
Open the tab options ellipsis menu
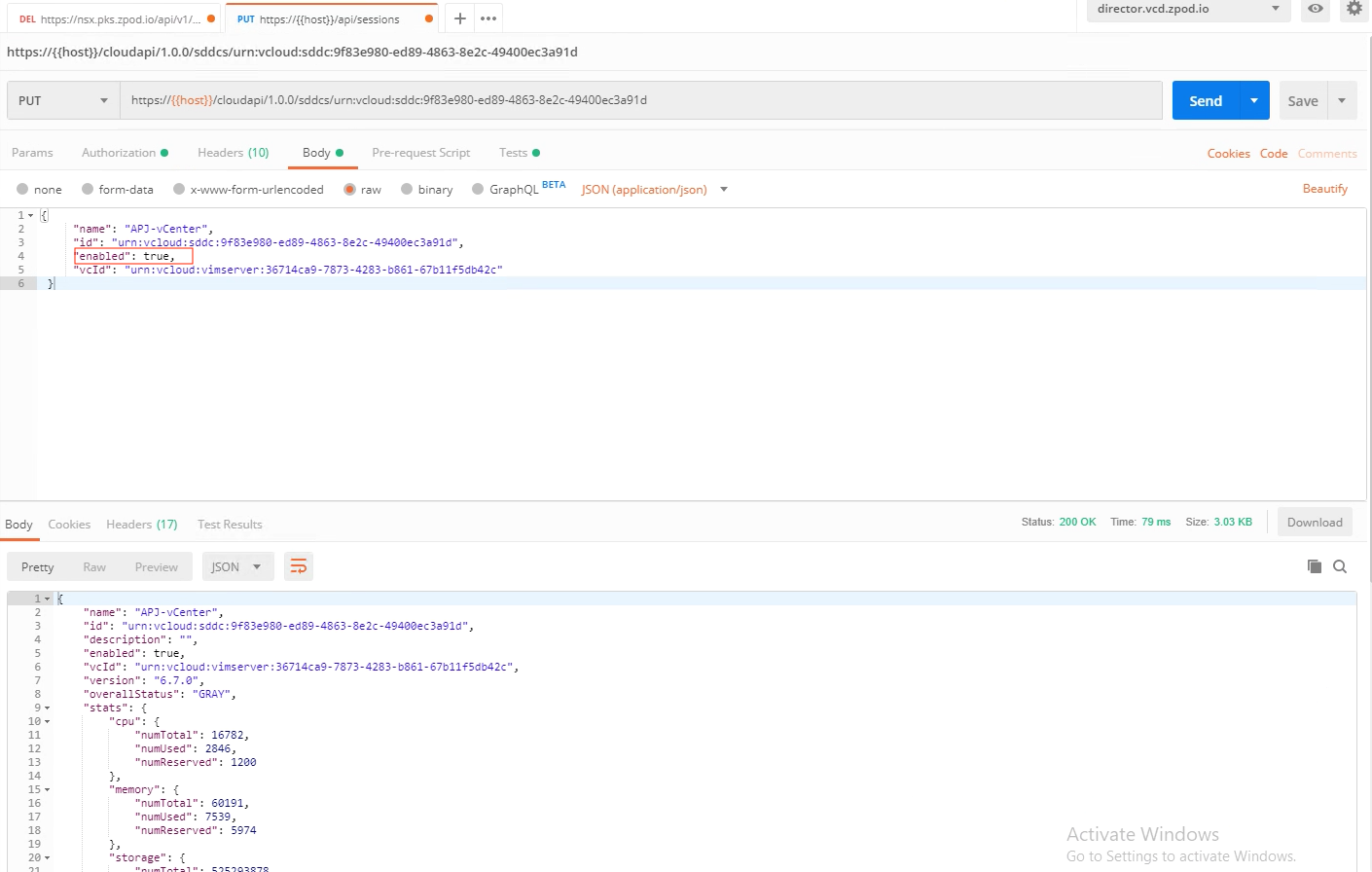click(x=488, y=18)
